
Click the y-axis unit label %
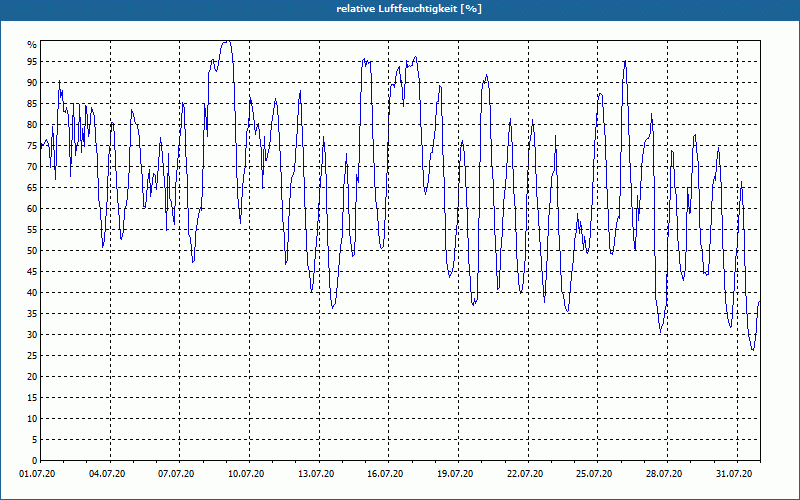click(x=32, y=45)
